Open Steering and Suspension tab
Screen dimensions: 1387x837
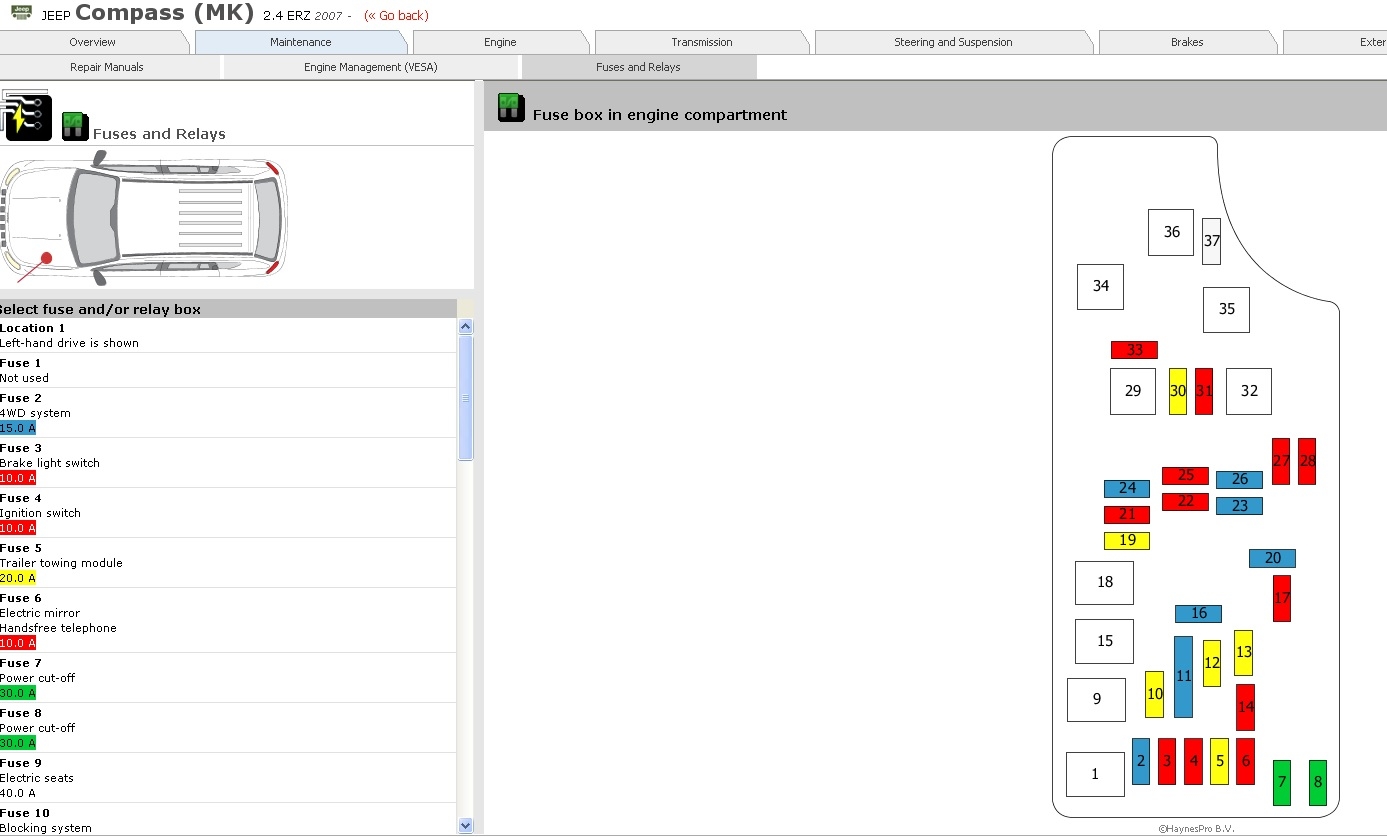pos(953,42)
